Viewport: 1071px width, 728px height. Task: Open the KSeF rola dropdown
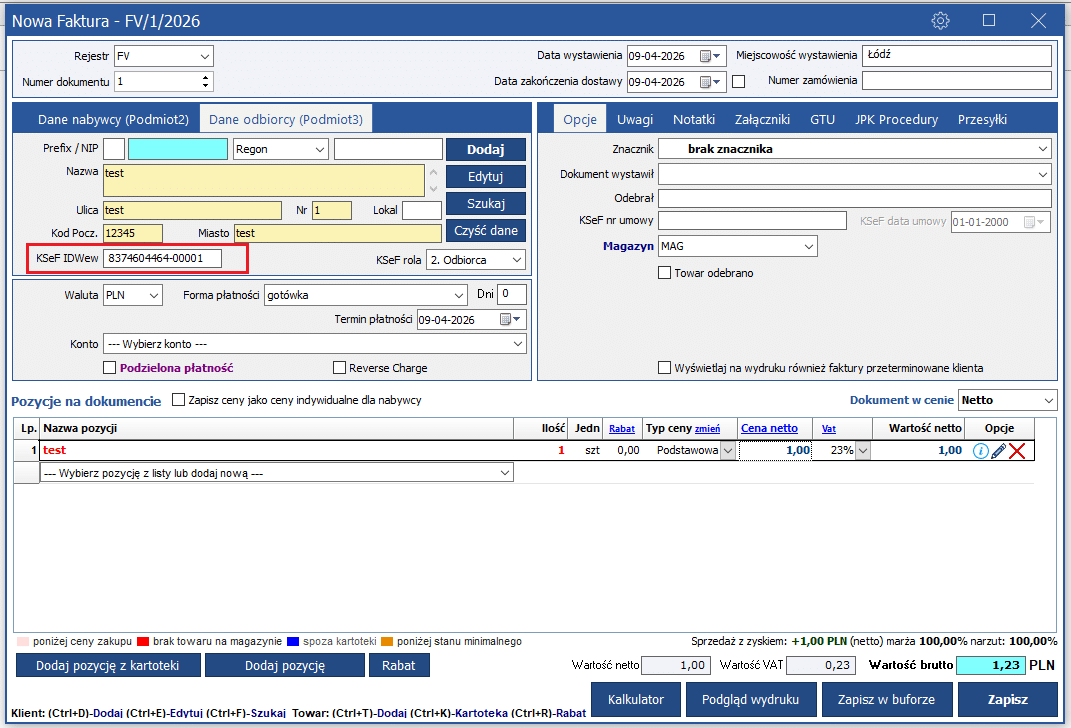(516, 260)
